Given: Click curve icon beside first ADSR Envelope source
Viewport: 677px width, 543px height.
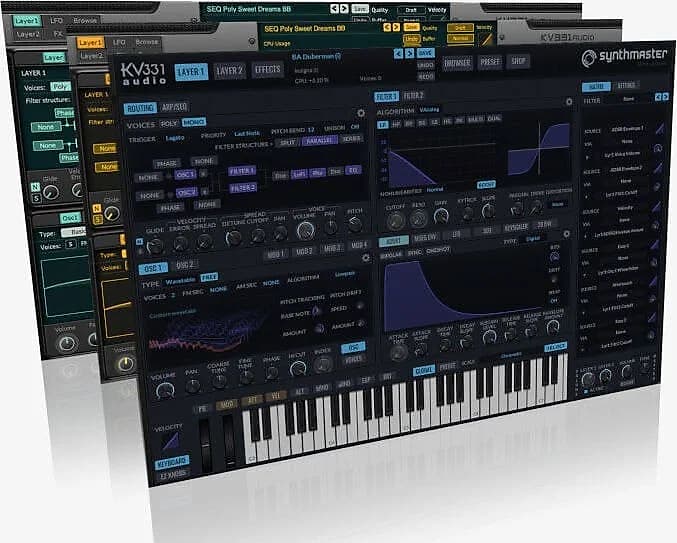Looking at the screenshot, I should pos(659,128).
